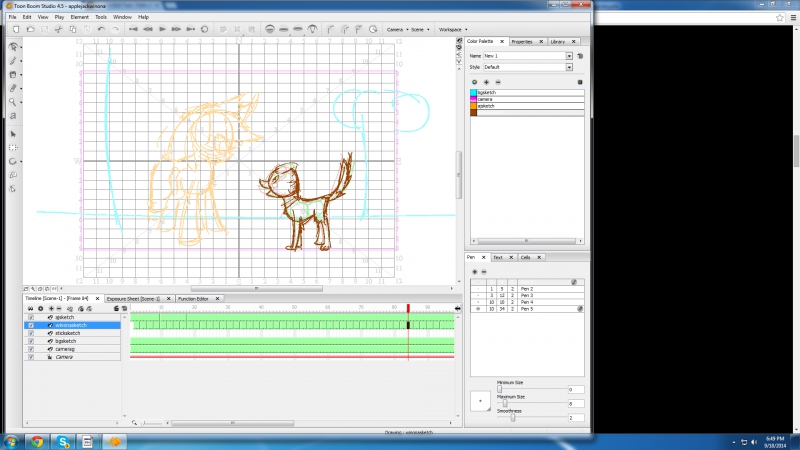This screenshot has height=450, width=800.
Task: Click the Skype icon in the taskbar
Action: [x=62, y=440]
